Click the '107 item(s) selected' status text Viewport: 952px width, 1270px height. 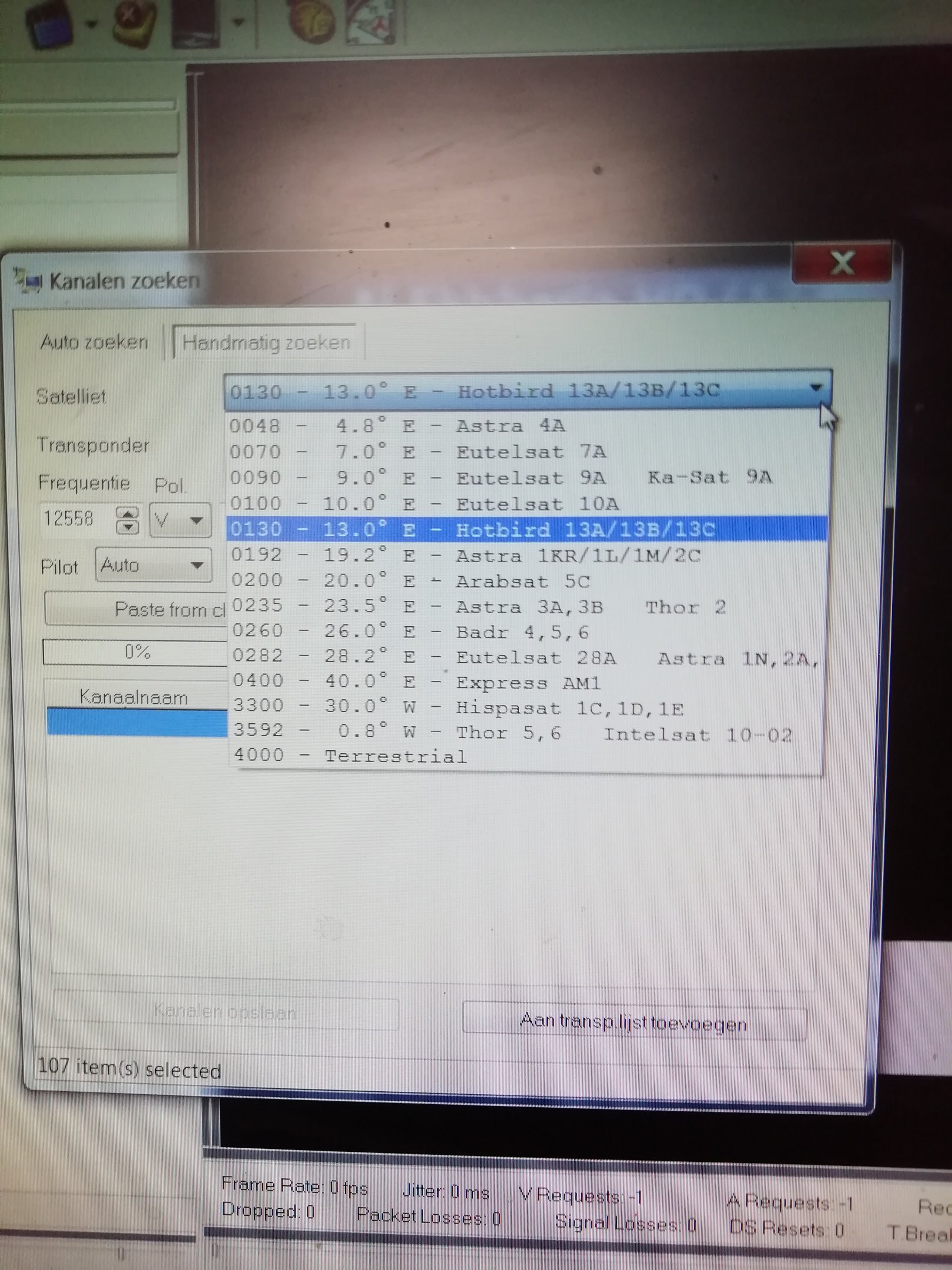pyautogui.click(x=129, y=1069)
